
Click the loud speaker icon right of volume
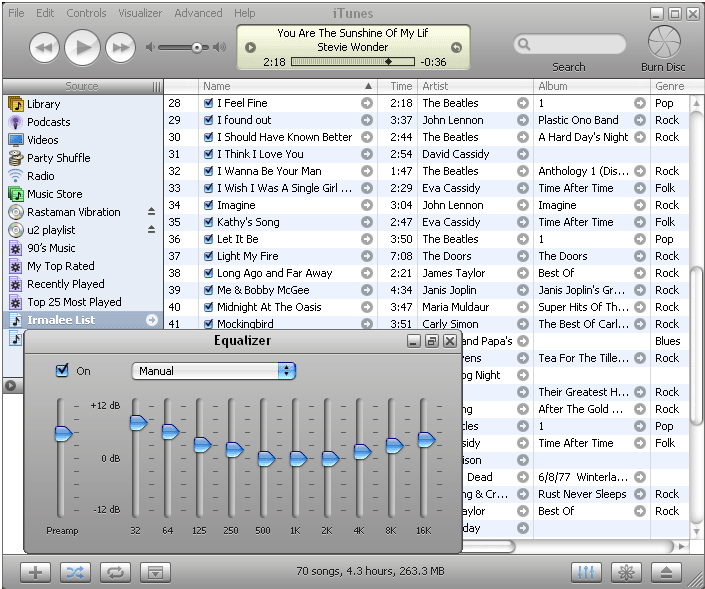point(219,47)
